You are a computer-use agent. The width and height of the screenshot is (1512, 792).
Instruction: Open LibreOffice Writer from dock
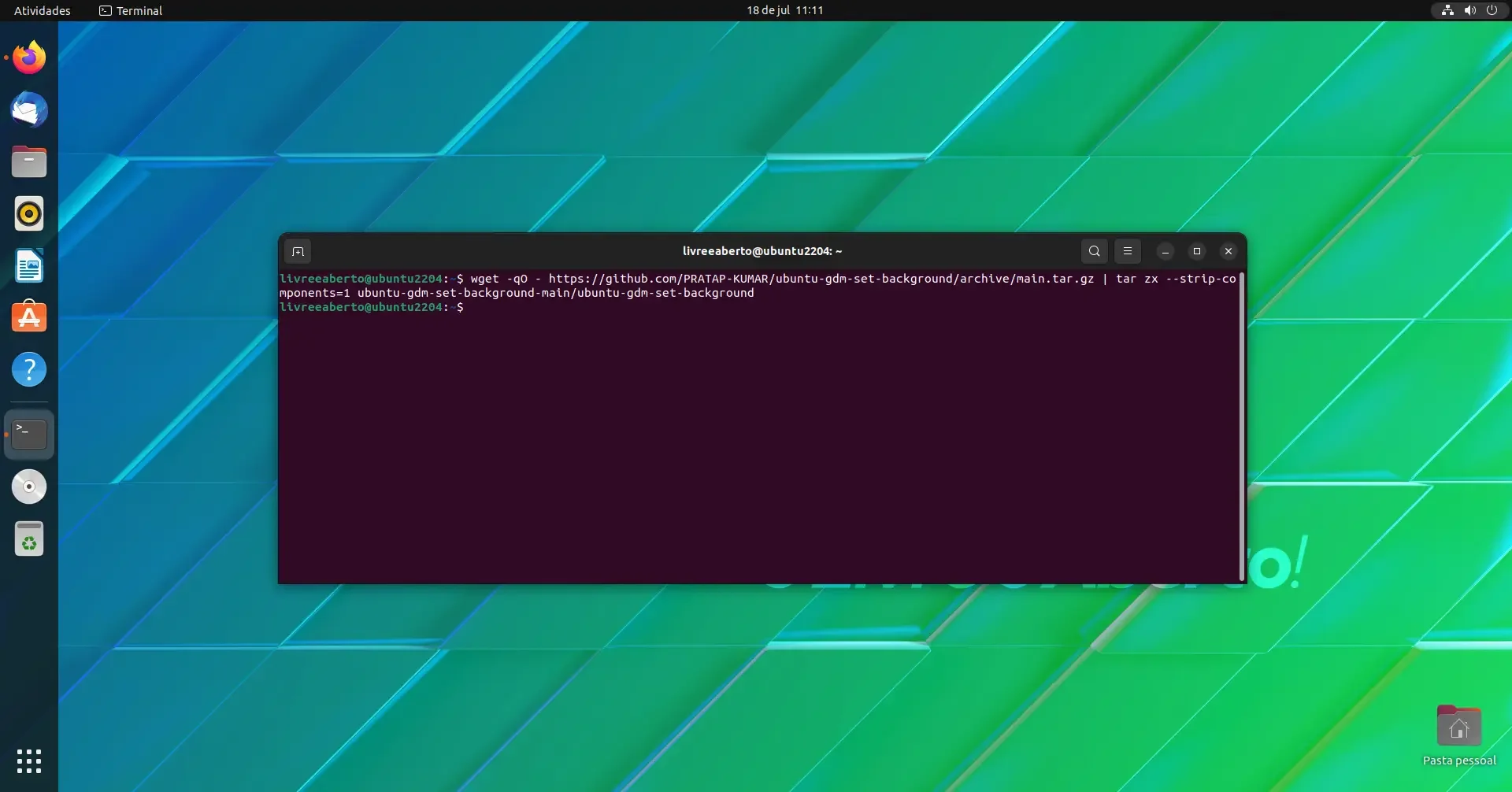point(29,265)
